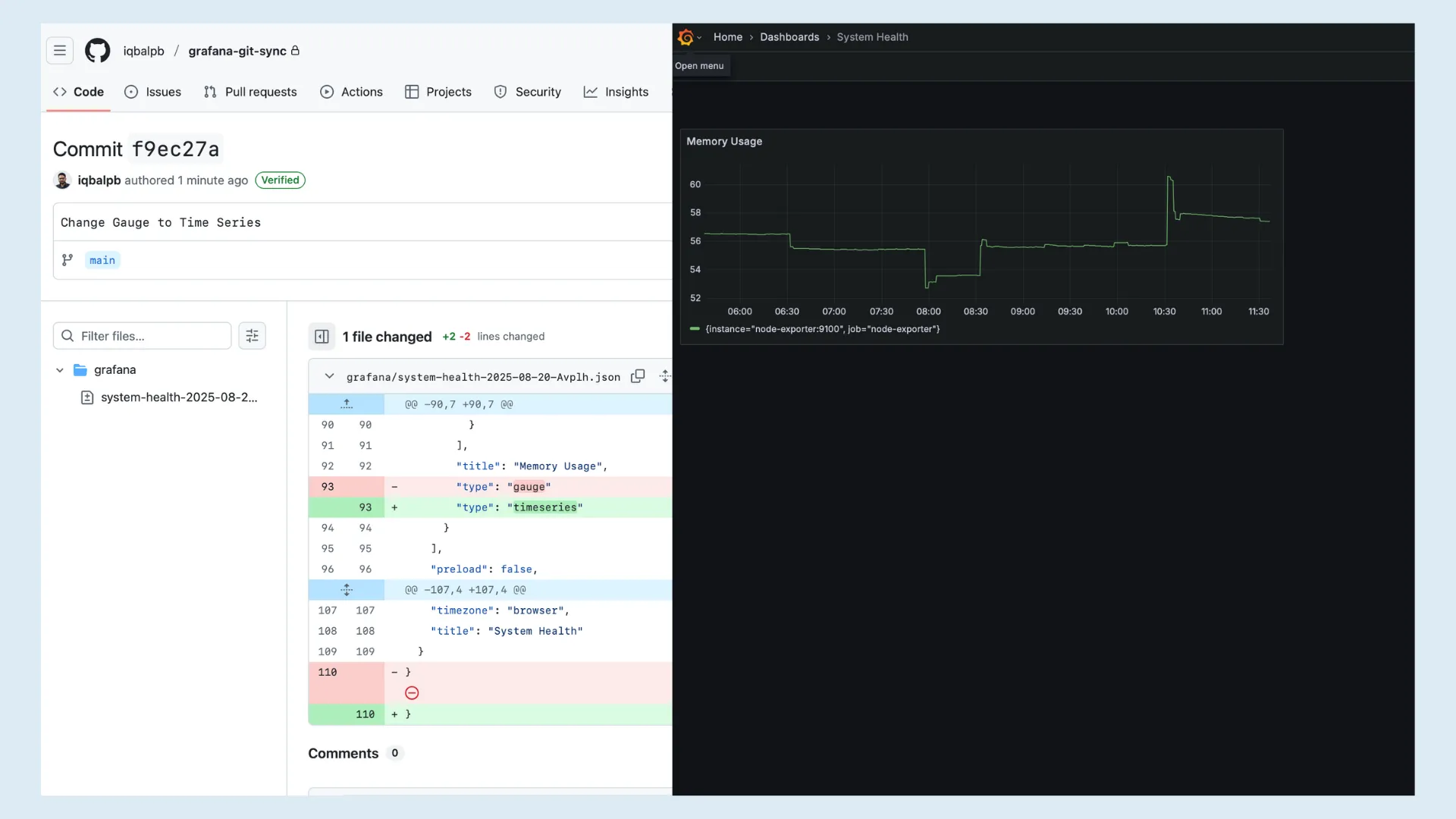Click line 96 preload false
Screen dimensions: 1456x819
click(490, 570)
